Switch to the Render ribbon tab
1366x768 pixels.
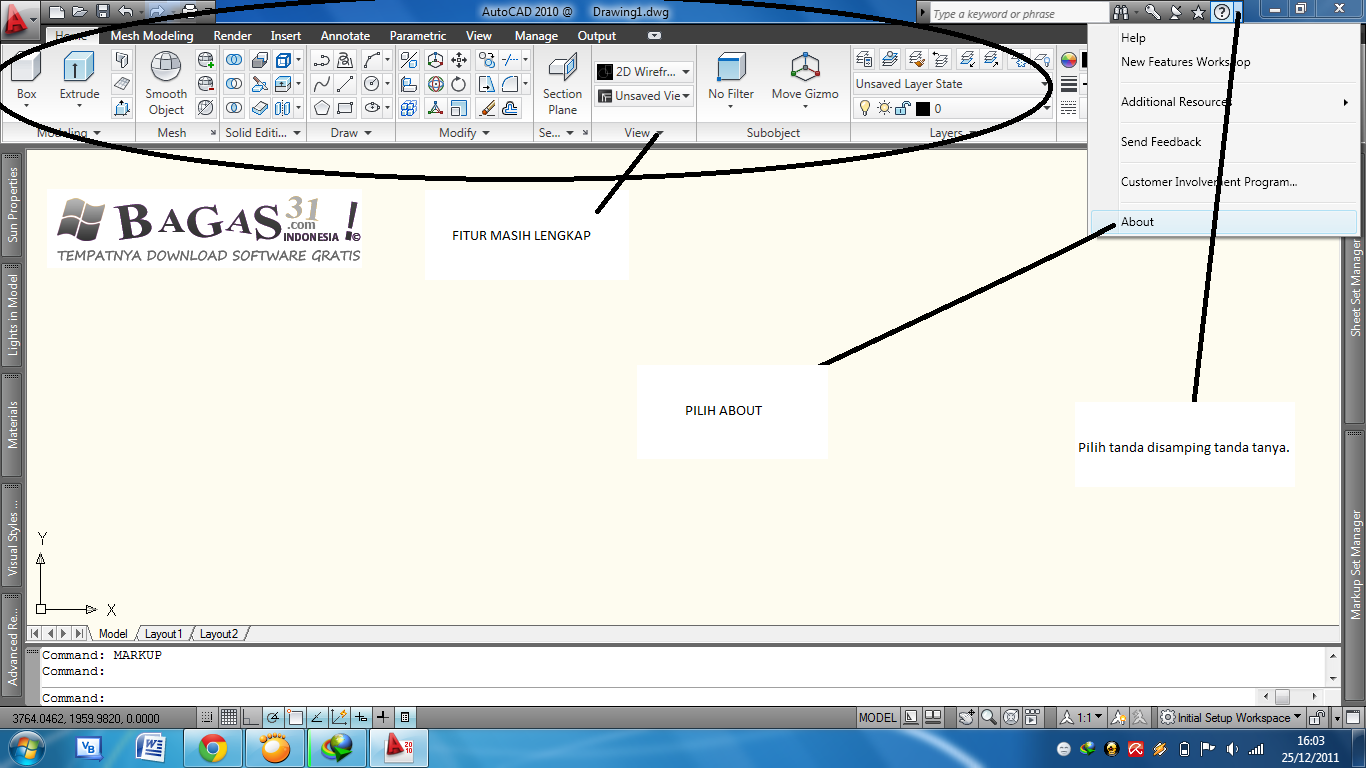pos(233,36)
